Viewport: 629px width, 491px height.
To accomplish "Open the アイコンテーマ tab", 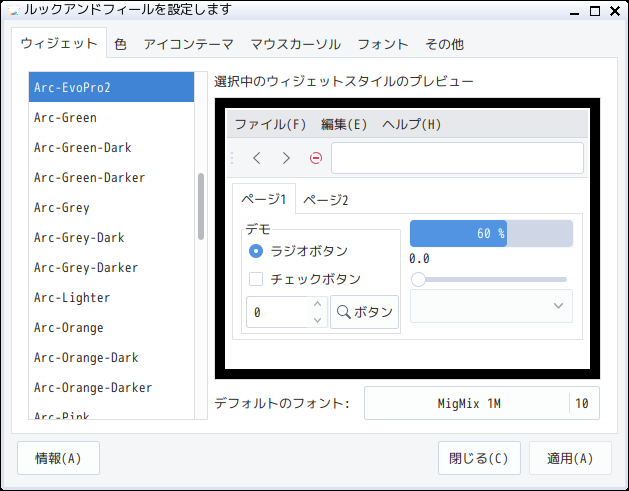I will coord(189,44).
